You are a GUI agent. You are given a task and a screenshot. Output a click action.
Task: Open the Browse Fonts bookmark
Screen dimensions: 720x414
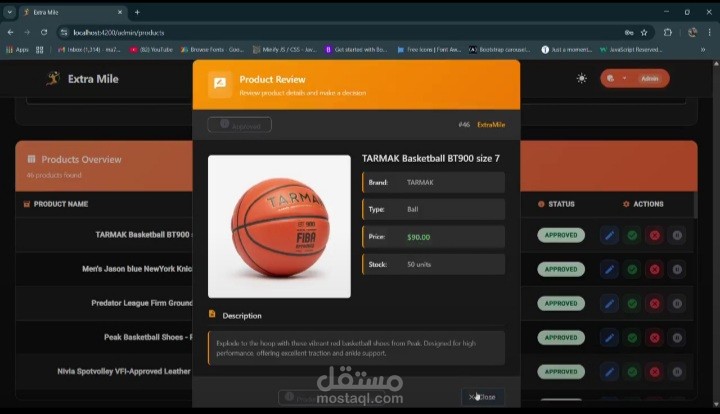212,50
